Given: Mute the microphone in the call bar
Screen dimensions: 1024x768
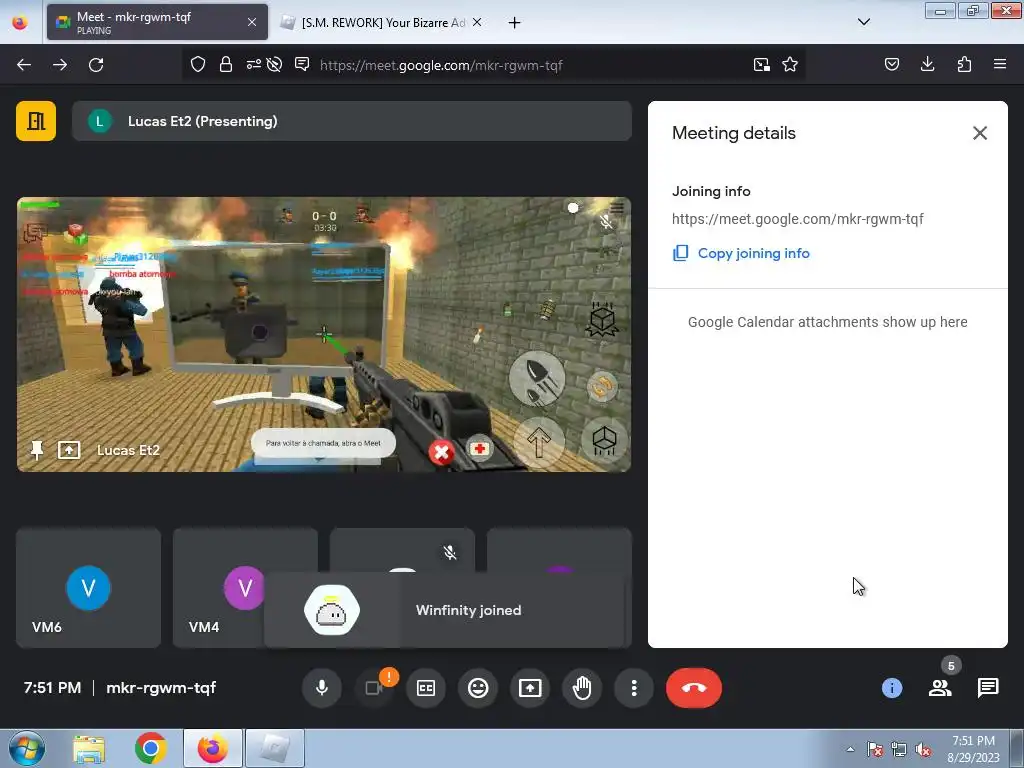Looking at the screenshot, I should coord(321,688).
